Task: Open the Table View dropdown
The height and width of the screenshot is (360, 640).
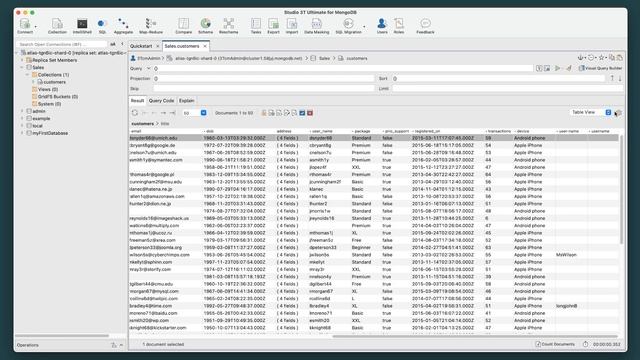Action: (591, 112)
